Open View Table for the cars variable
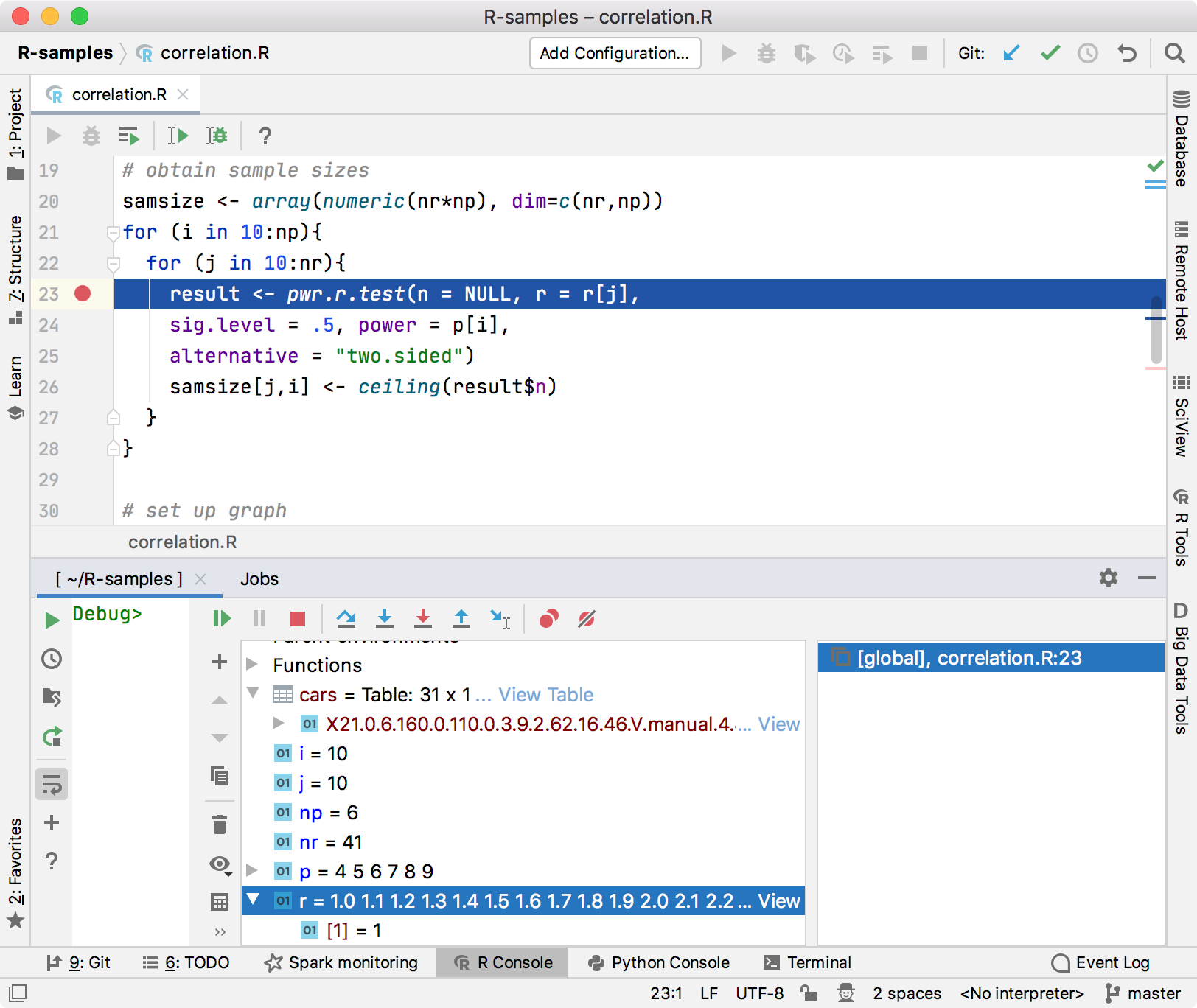The height and width of the screenshot is (1008, 1197). pyautogui.click(x=545, y=694)
